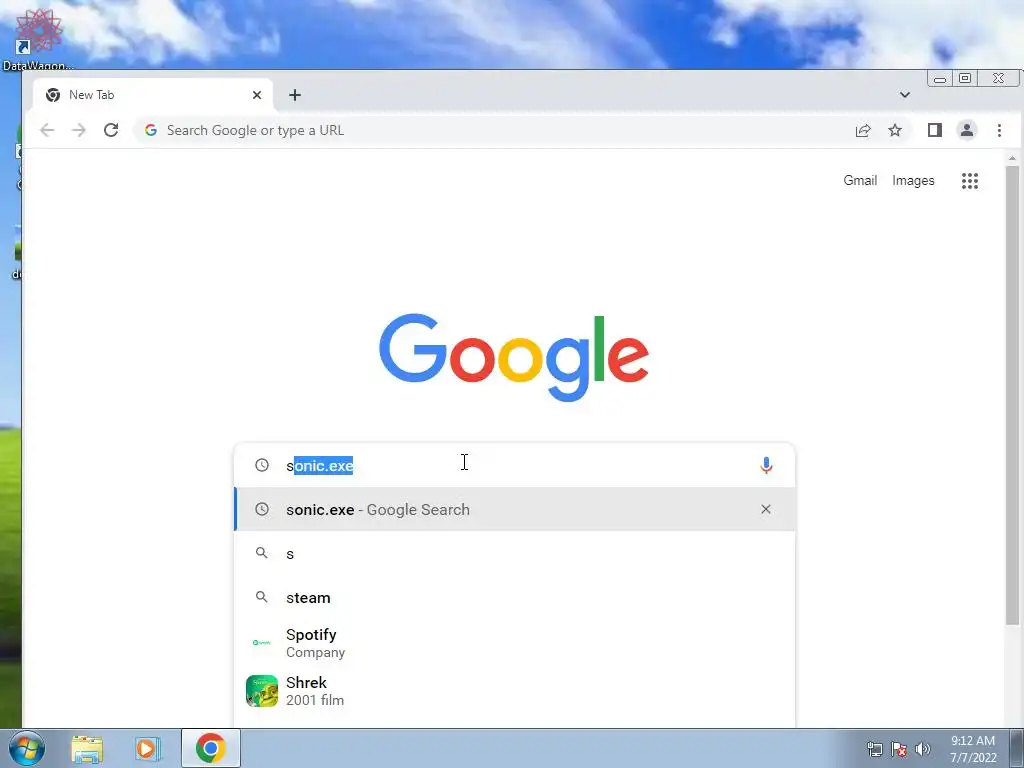Click the volume speaker tray icon
This screenshot has height=768, width=1024.
923,749
